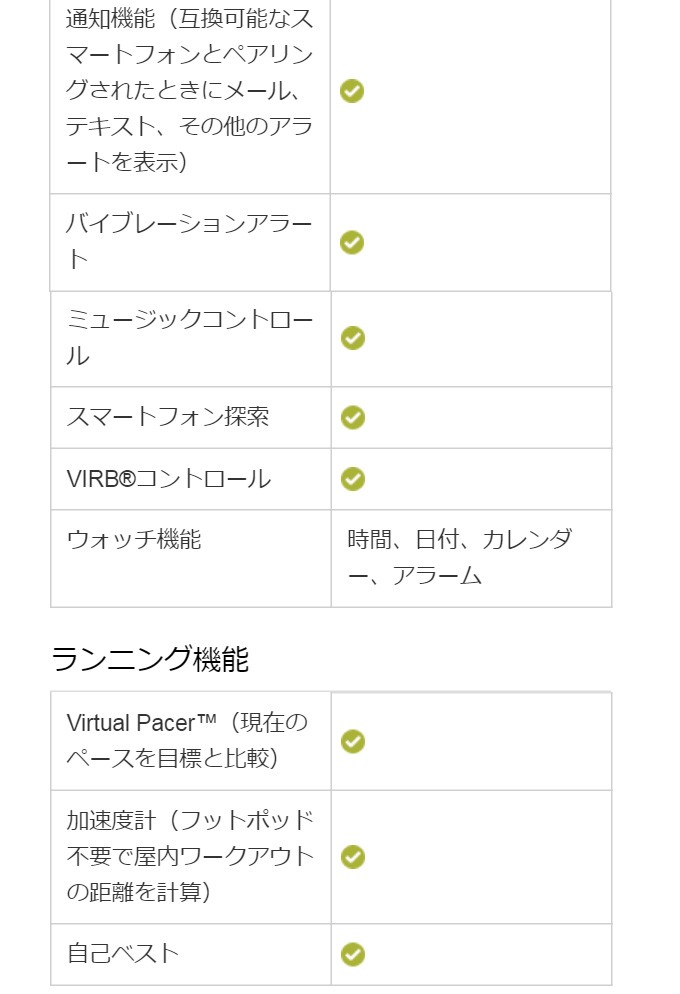Viewport: 680px width, 994px height.
Task: Select the スマートフォン探索 label text
Action: [x=168, y=417]
